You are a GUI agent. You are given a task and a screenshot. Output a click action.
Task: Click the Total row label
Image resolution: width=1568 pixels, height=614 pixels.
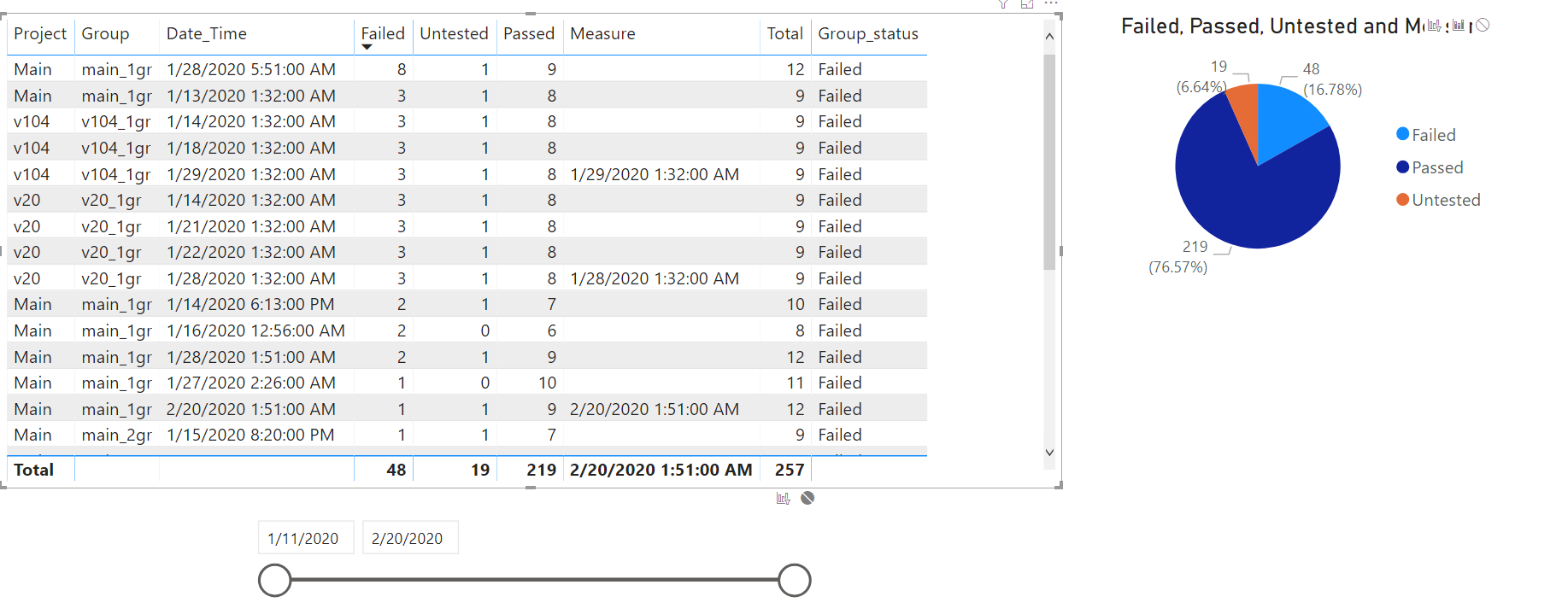pyautogui.click(x=34, y=470)
